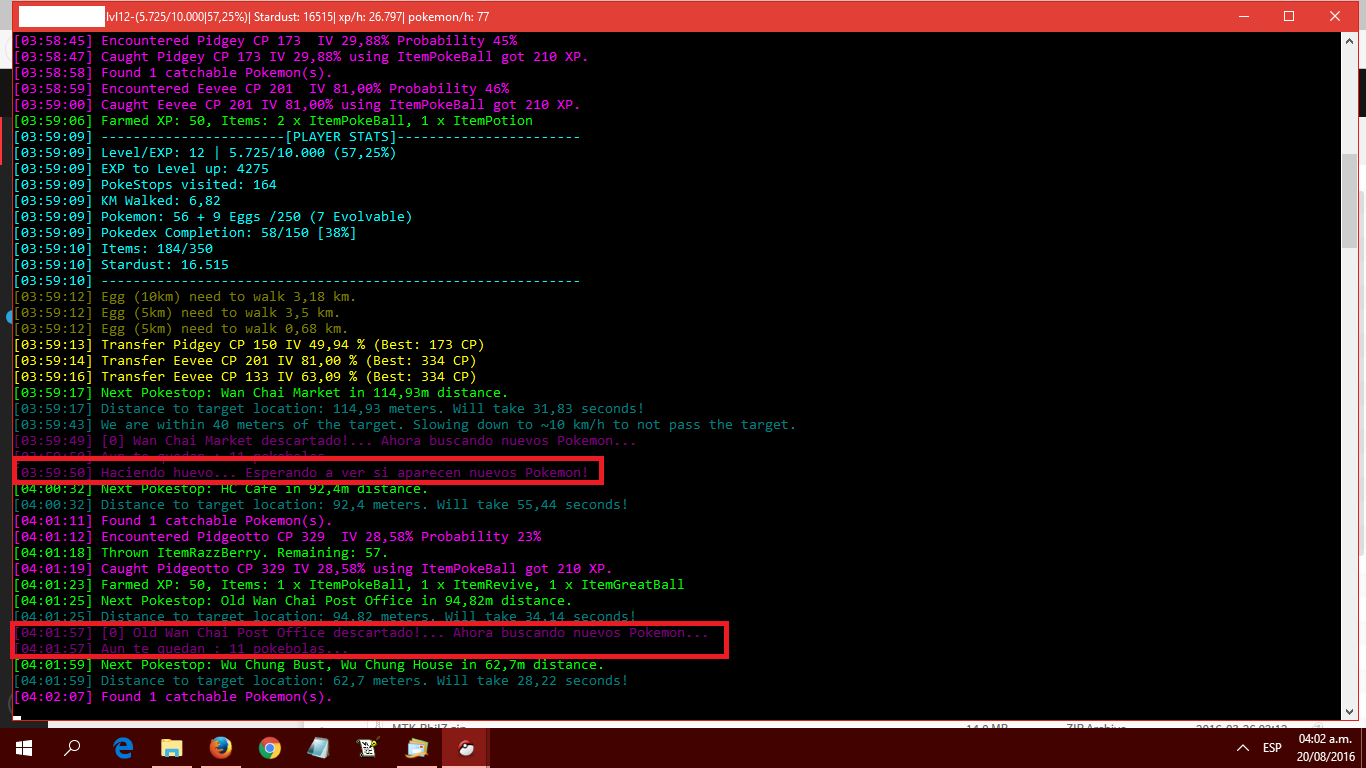Click the 'Pokemon: 56 + 9 Eggs' line
Viewport: 1366px width, 768px height.
213,217
